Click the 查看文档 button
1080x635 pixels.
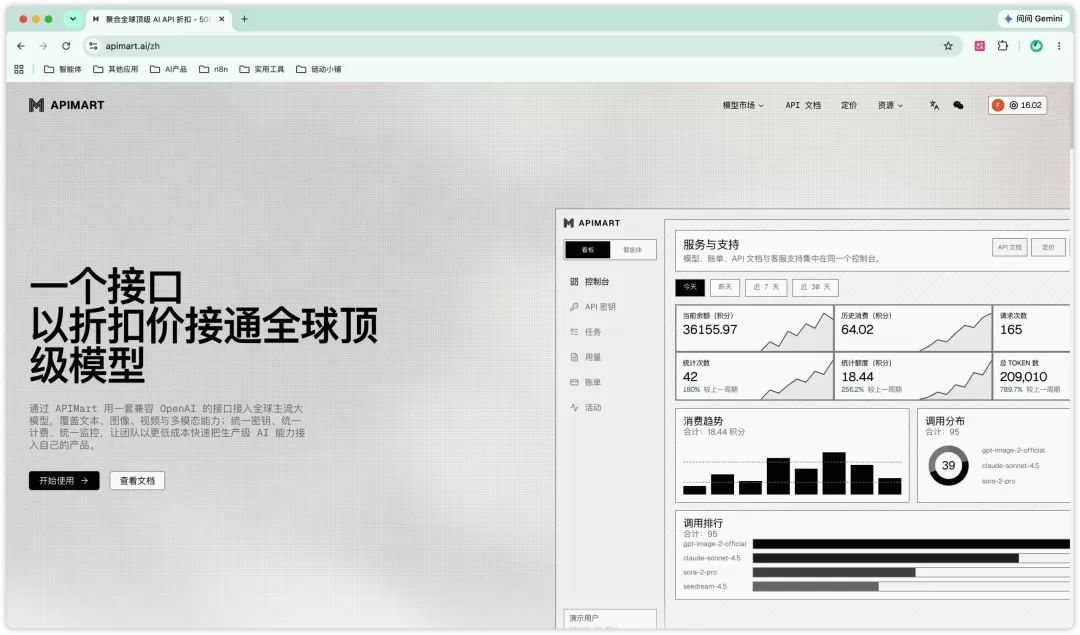(x=137, y=481)
